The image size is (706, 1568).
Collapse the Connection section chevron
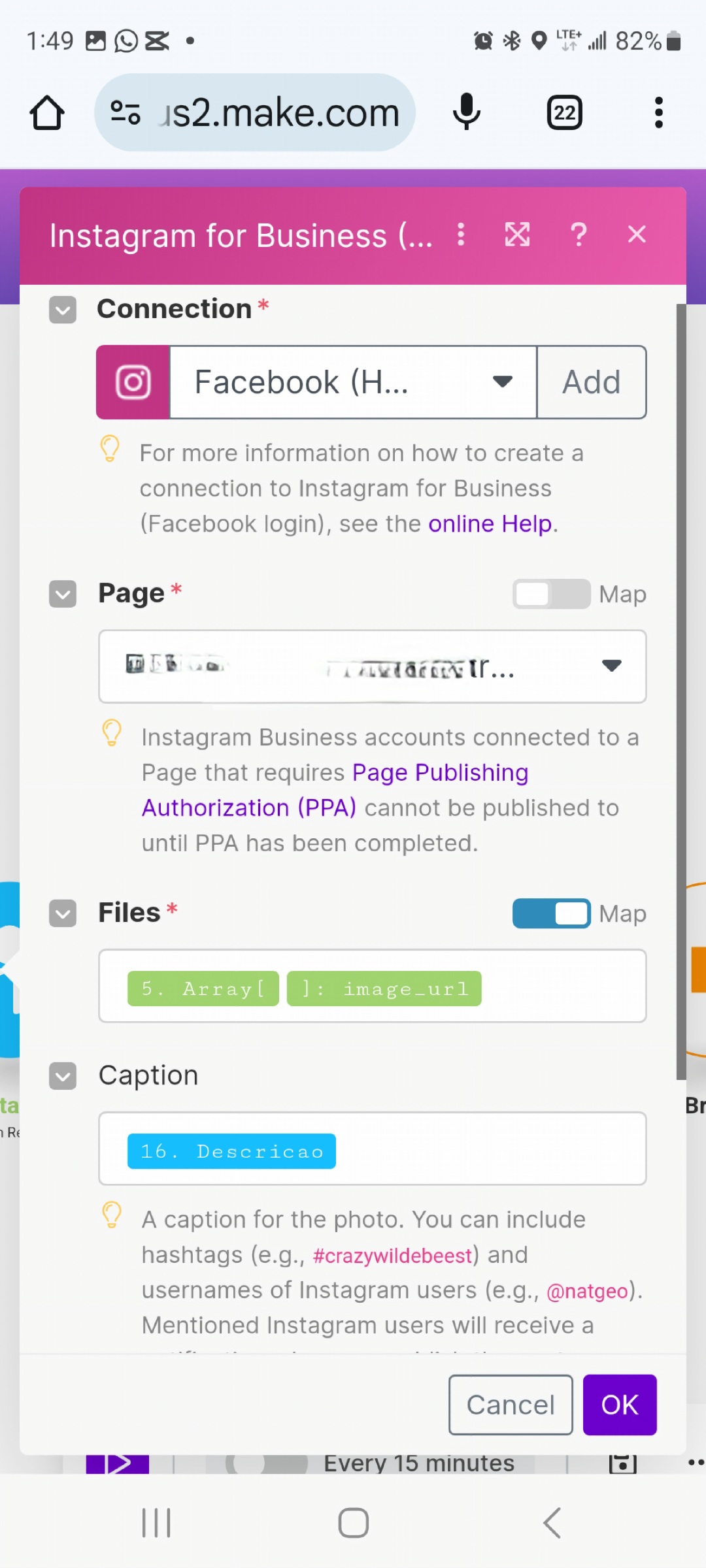(x=63, y=310)
